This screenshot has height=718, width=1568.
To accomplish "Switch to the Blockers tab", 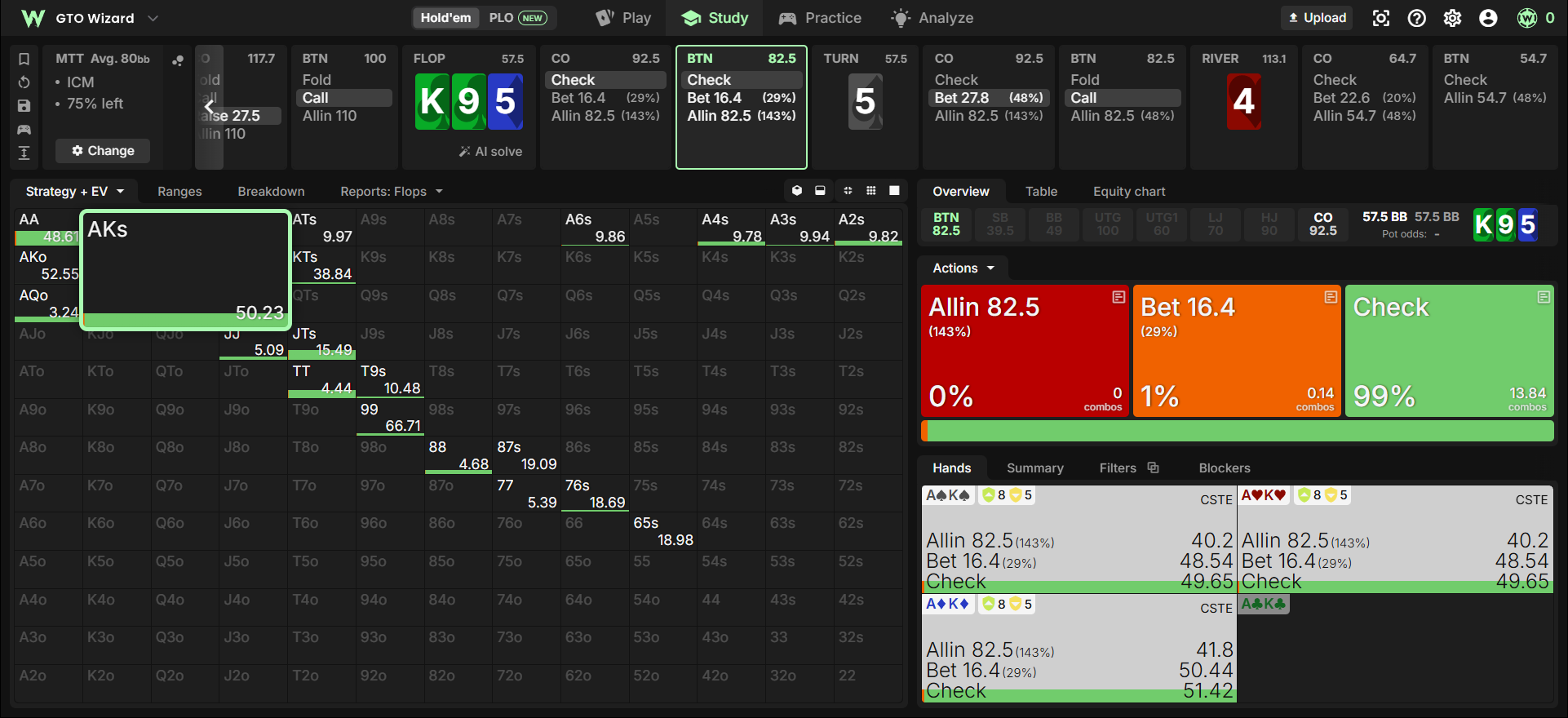I will pos(1224,468).
